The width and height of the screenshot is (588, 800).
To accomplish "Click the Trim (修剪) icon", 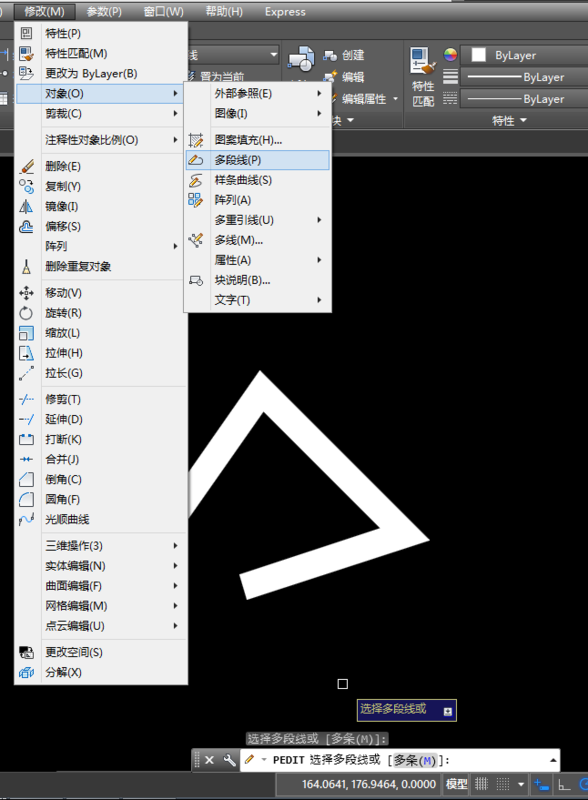I will 26,399.
